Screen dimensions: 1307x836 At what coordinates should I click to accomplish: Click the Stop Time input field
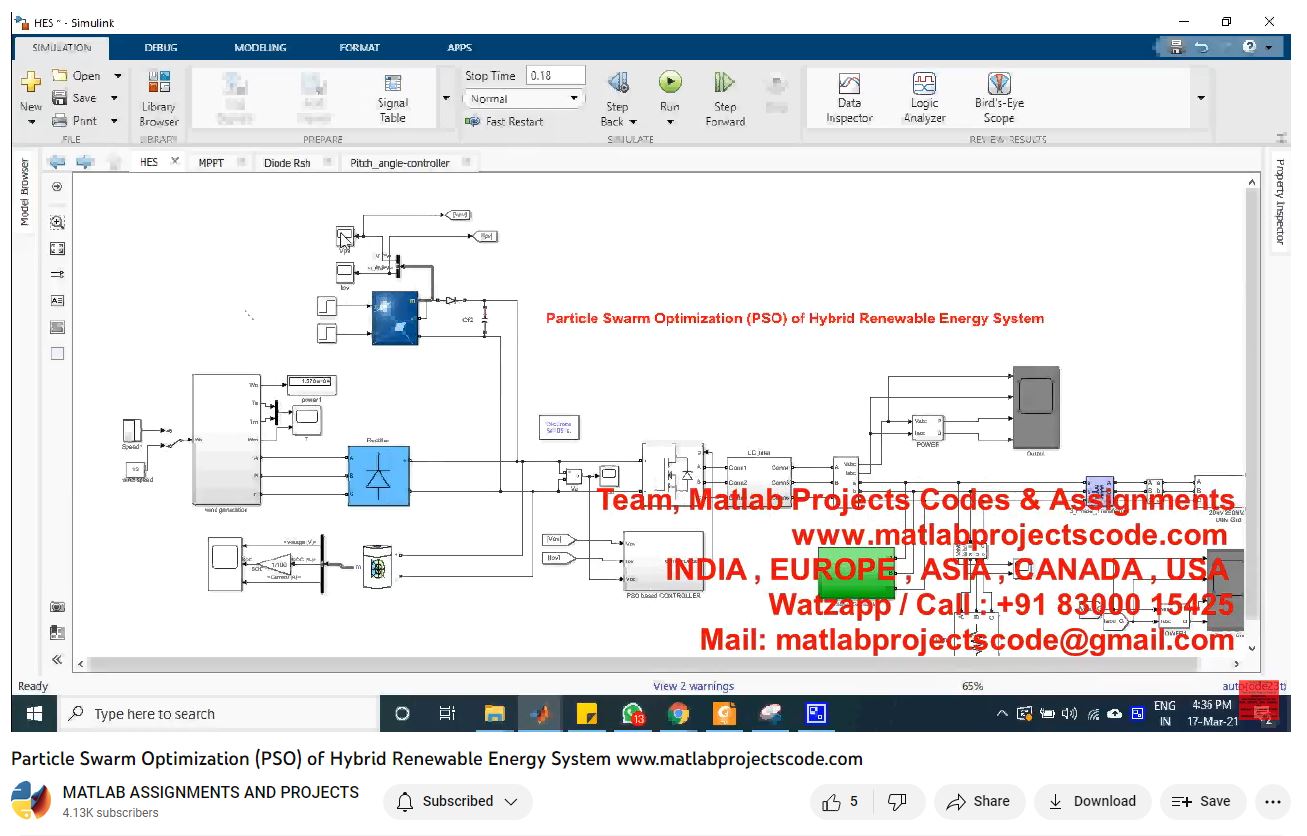coord(555,75)
